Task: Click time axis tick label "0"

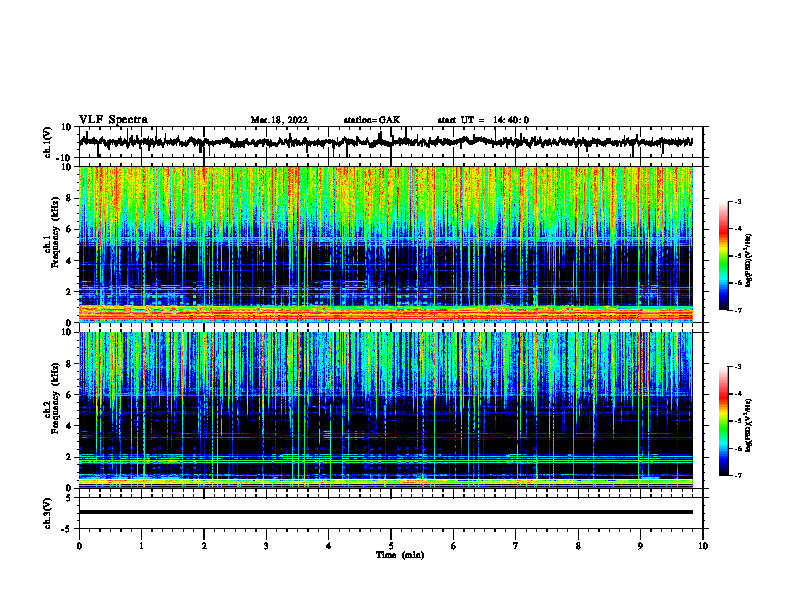Action: coord(79,546)
